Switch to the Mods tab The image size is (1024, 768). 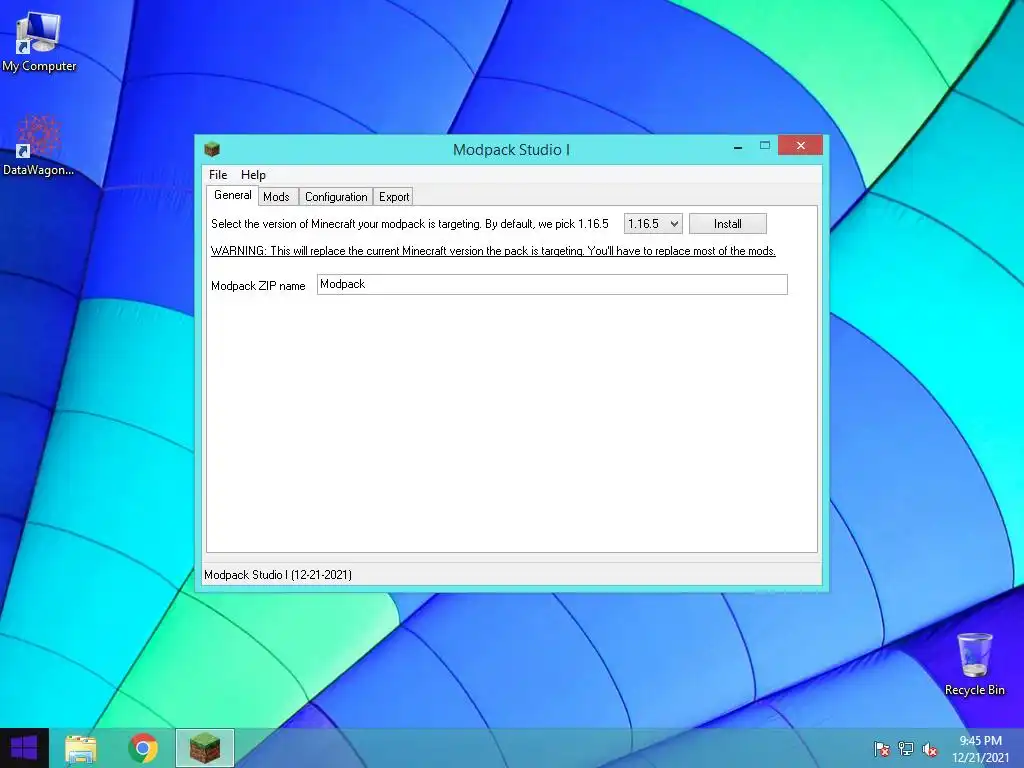point(276,197)
